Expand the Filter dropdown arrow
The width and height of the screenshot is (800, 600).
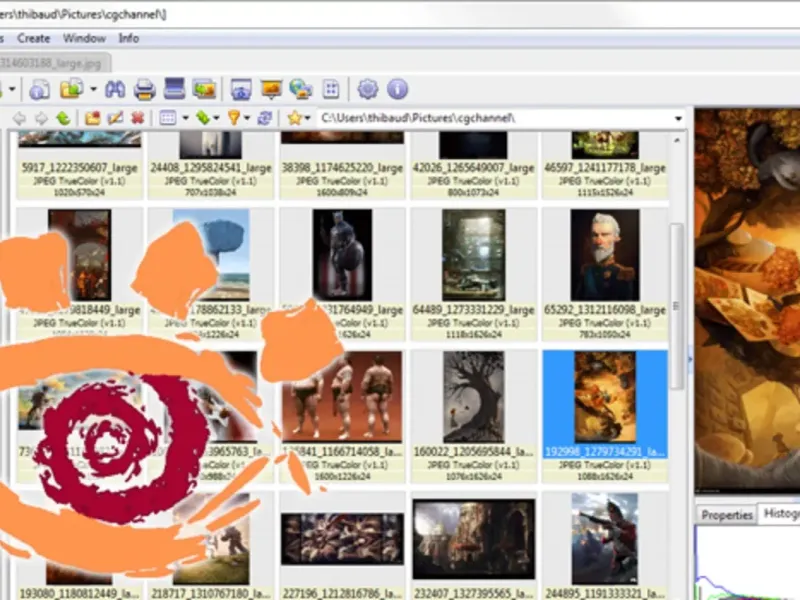click(247, 118)
